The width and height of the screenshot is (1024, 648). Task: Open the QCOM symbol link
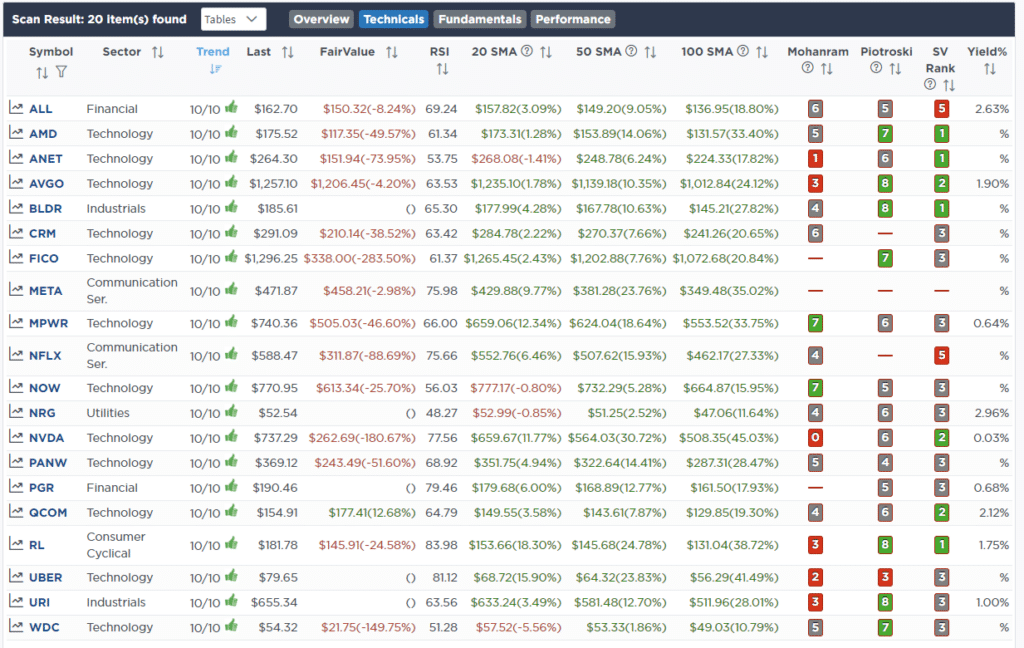click(x=48, y=513)
